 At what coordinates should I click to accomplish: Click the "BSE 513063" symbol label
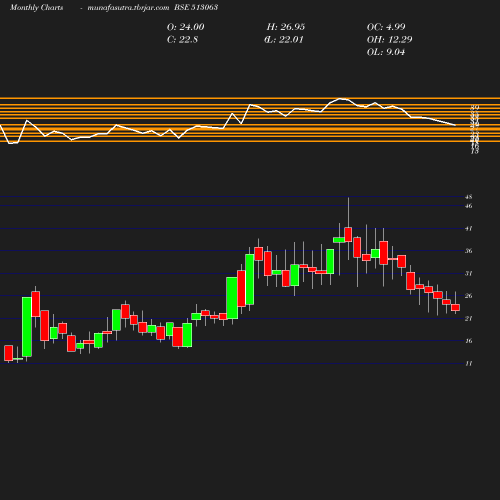click(196, 7)
